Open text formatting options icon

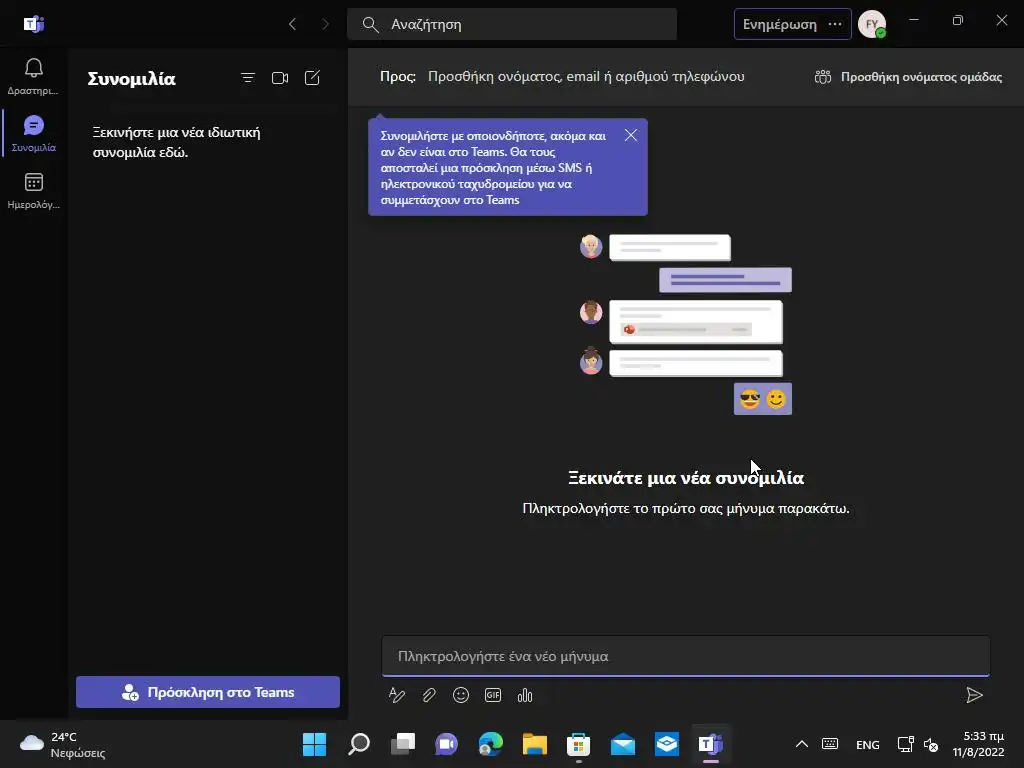[396, 696]
